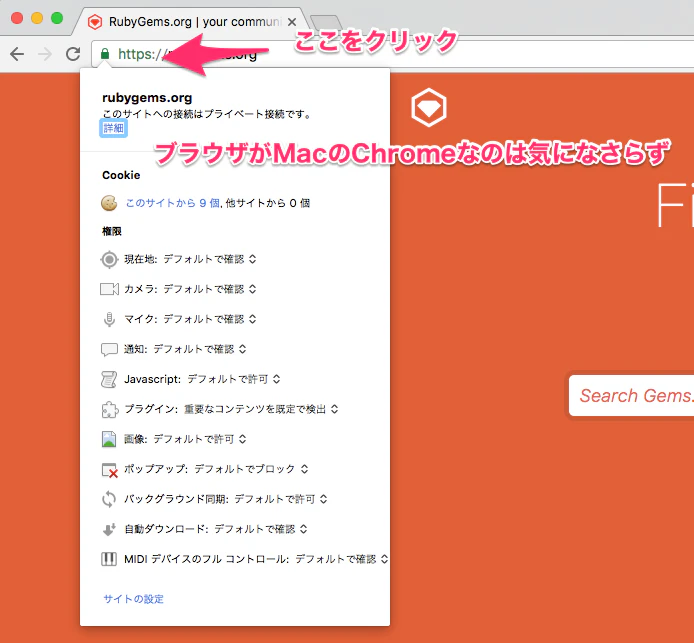The width and height of the screenshot is (694, 643).
Task: Click the notification 通知 speech bubble icon
Action: click(x=109, y=350)
